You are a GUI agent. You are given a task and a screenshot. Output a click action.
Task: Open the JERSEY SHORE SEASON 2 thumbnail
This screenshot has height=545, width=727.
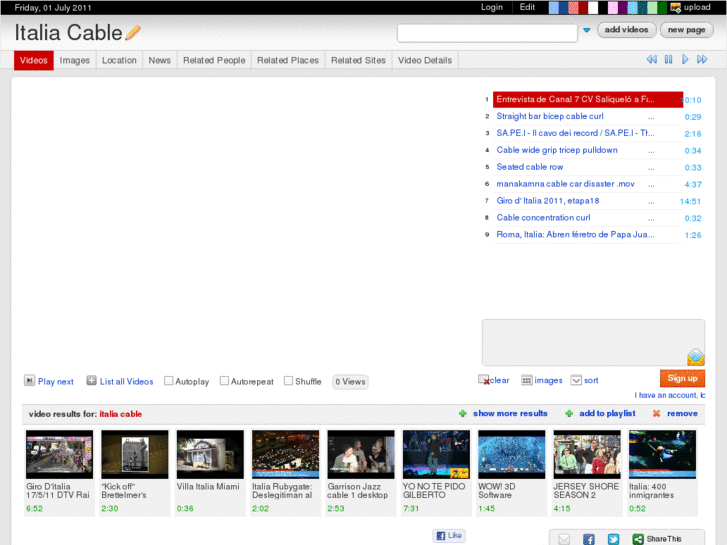587,454
